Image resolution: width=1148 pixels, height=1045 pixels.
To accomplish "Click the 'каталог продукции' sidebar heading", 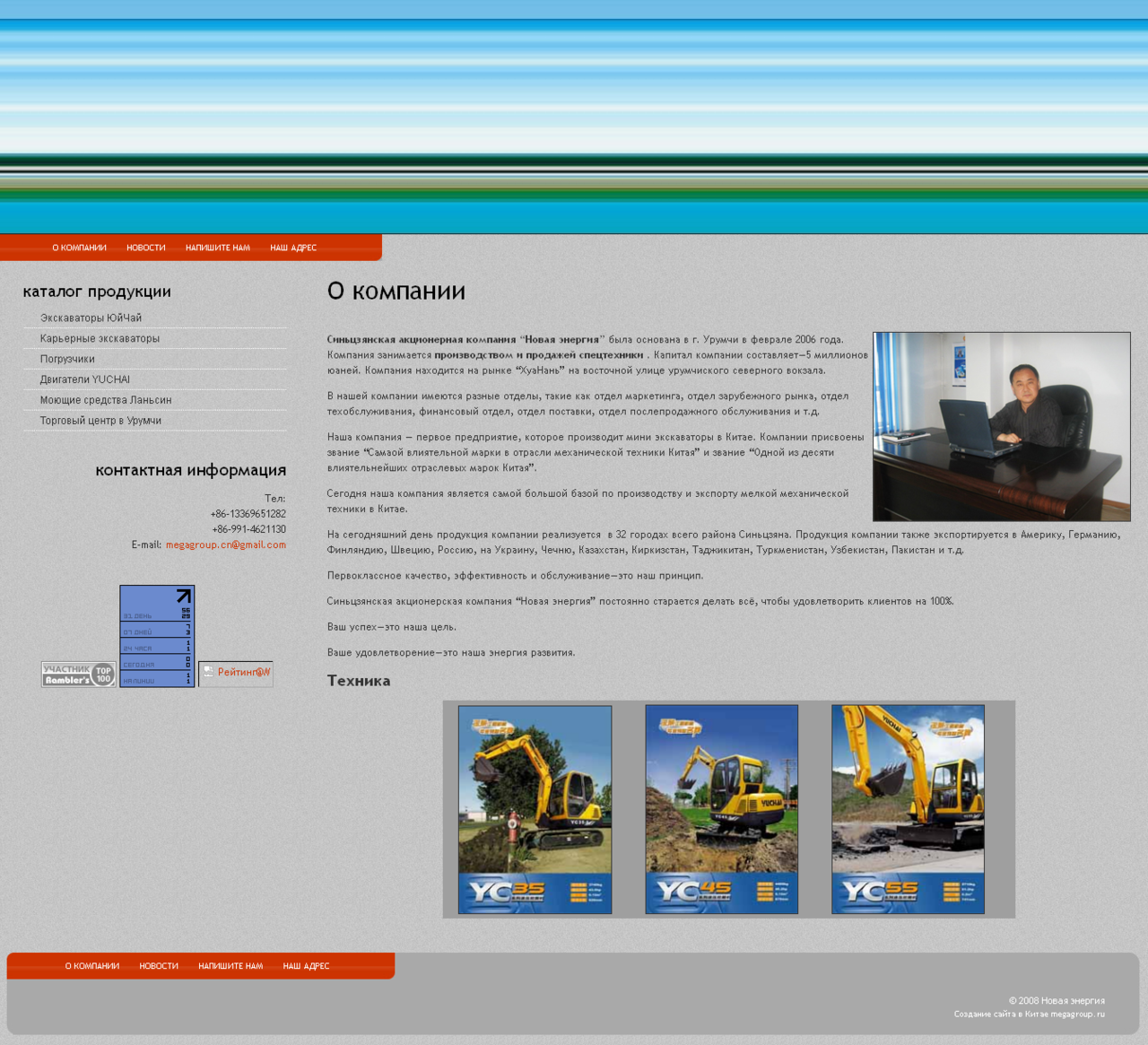I will coord(97,292).
